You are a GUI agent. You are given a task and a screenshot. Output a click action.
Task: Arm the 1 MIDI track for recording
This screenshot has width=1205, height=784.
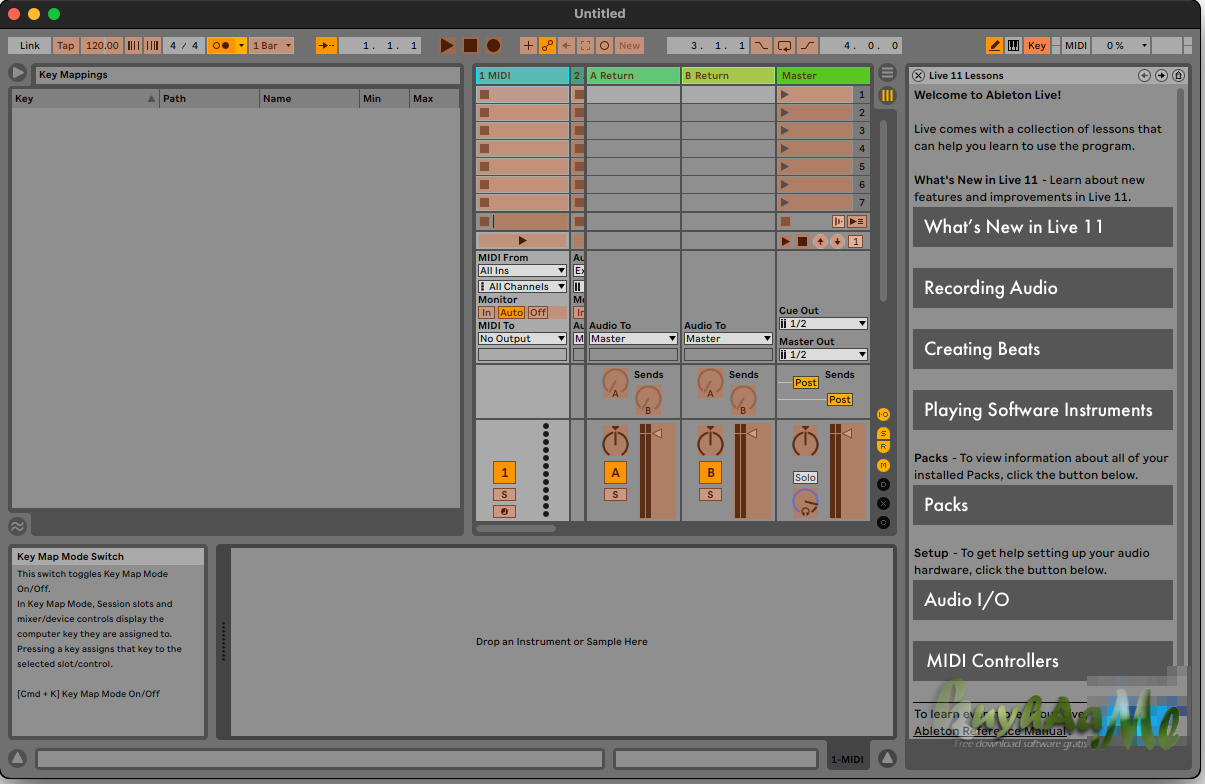click(504, 512)
